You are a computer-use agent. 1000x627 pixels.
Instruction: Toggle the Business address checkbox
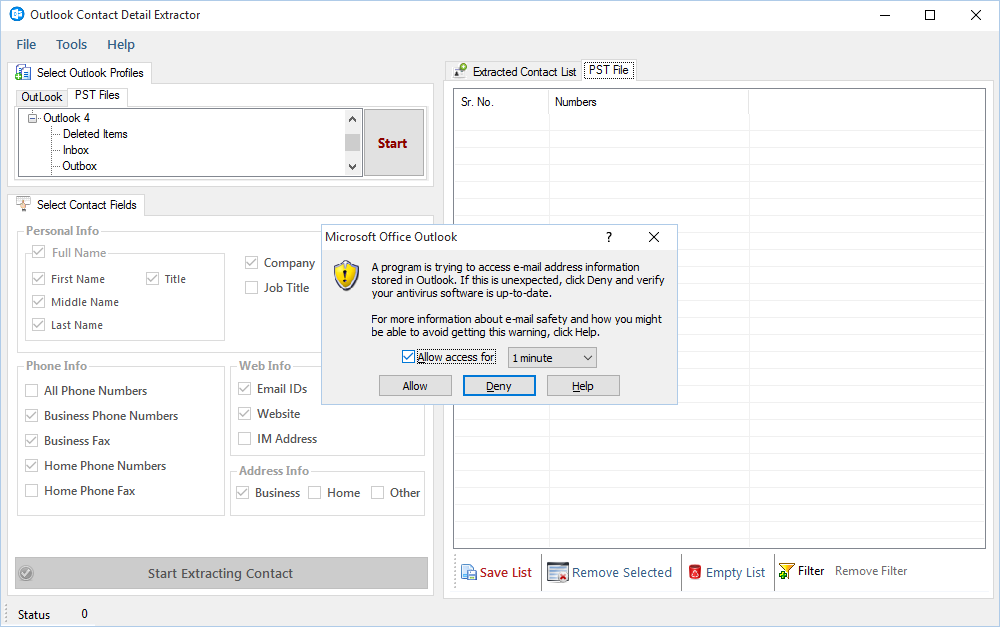click(242, 492)
